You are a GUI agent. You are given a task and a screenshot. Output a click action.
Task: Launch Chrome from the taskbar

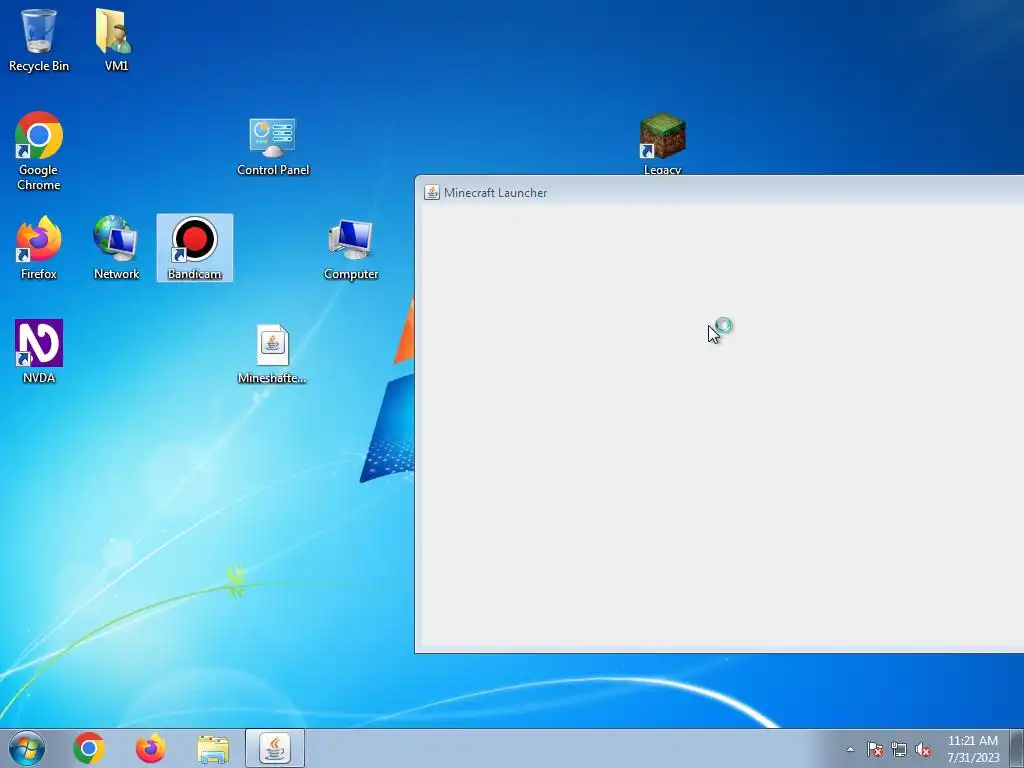click(x=89, y=748)
